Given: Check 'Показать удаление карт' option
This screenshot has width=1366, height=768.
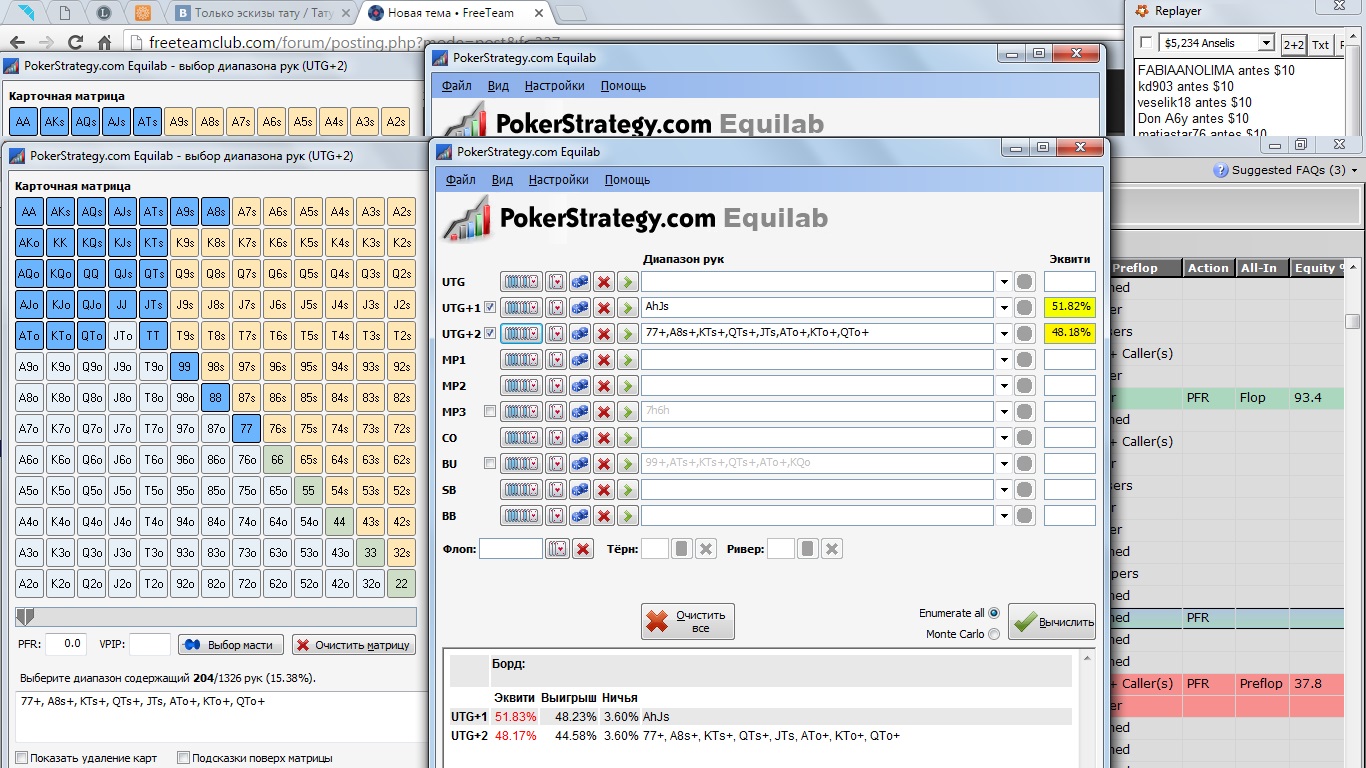Looking at the screenshot, I should click(21, 758).
